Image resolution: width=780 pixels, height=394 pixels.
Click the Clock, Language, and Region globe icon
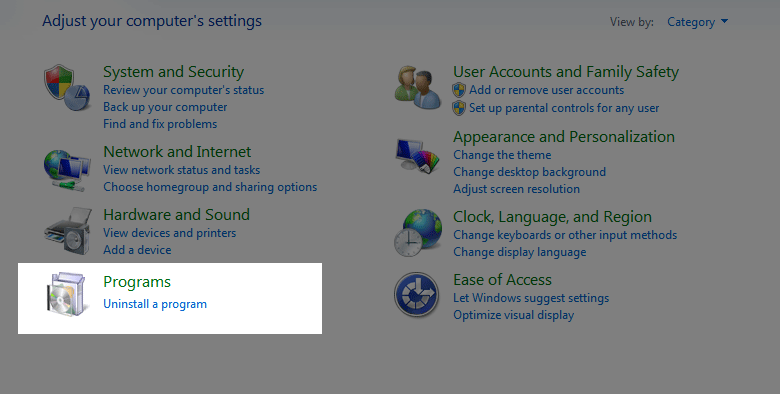tap(418, 233)
